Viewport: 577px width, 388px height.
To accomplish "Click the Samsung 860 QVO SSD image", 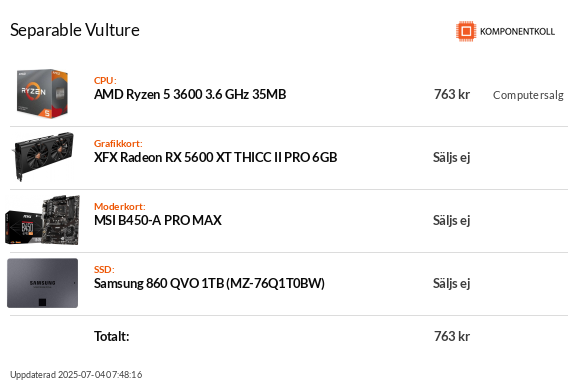I will (x=42, y=283).
